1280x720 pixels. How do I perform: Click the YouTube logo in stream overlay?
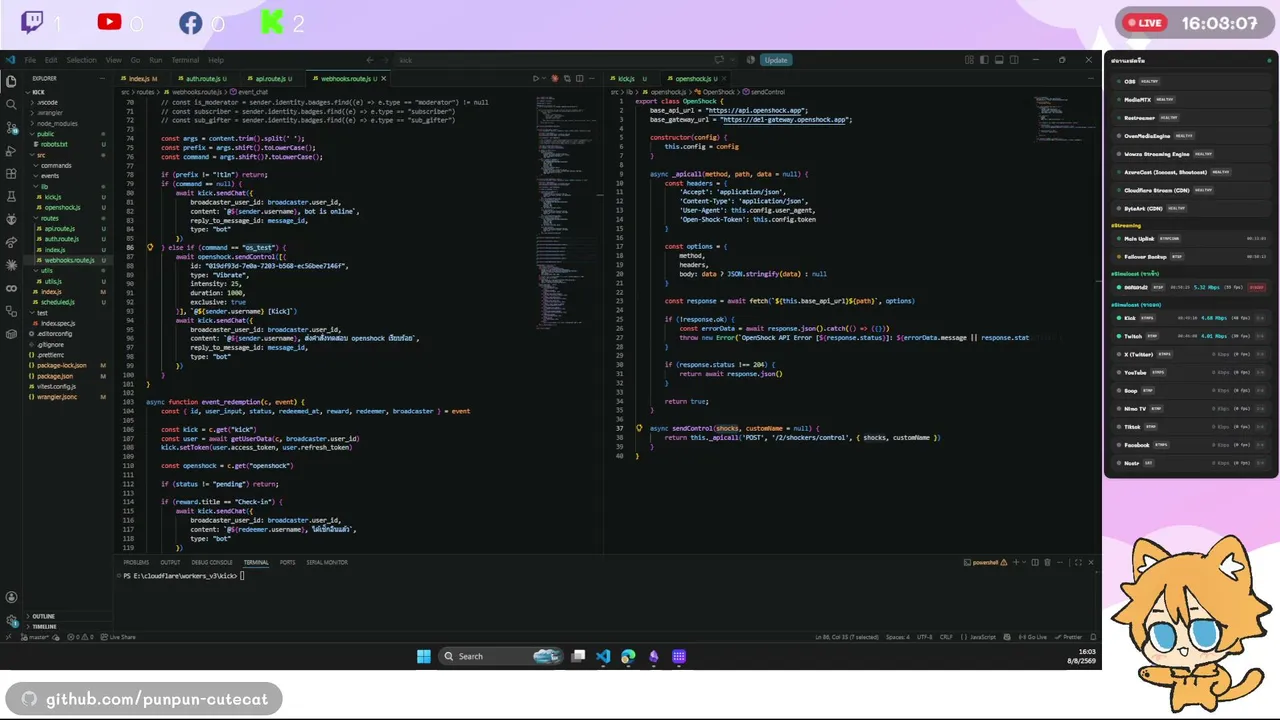[x=109, y=22]
